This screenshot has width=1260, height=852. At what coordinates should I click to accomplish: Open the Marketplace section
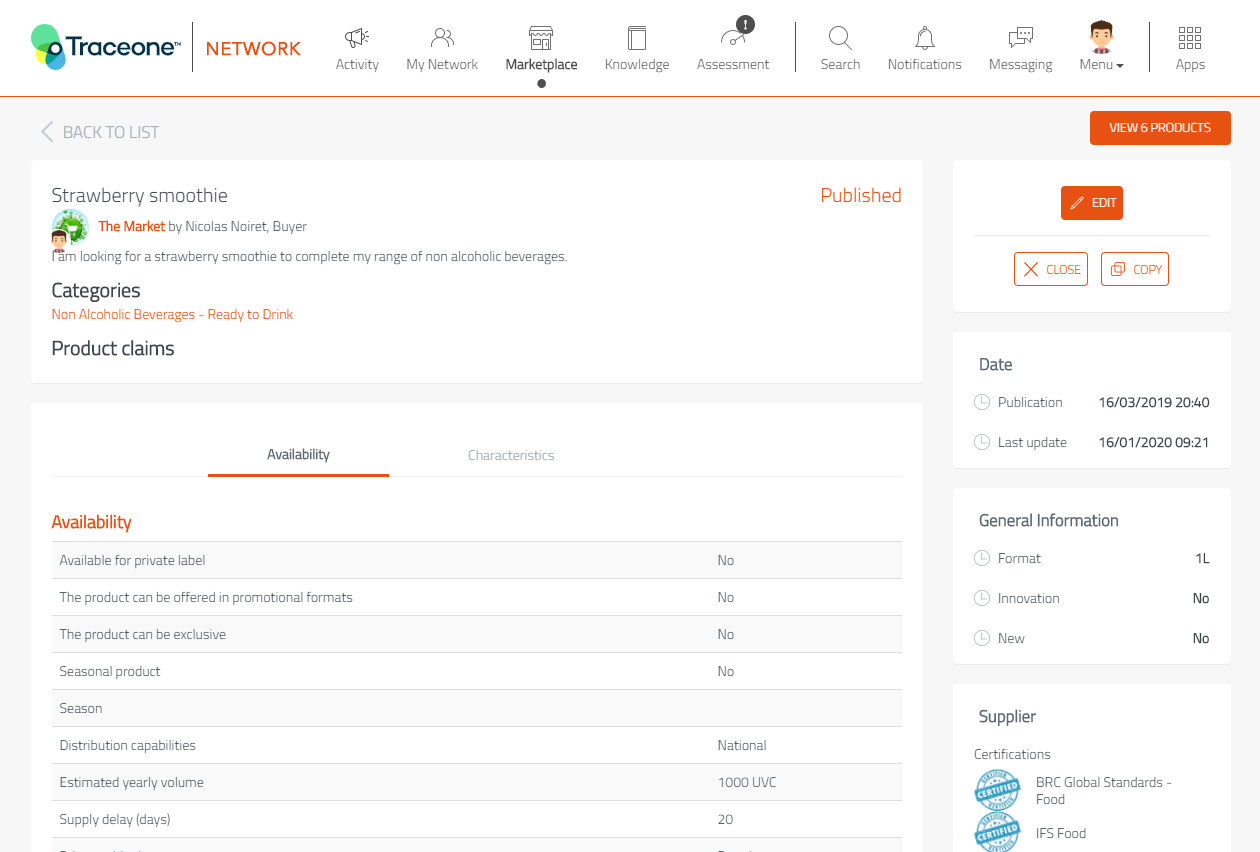point(540,47)
